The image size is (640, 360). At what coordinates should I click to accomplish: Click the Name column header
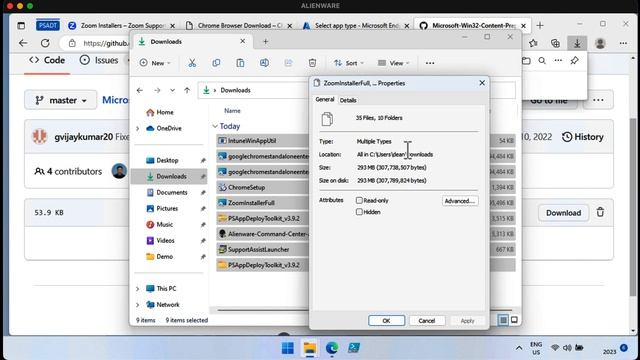pyautogui.click(x=232, y=111)
